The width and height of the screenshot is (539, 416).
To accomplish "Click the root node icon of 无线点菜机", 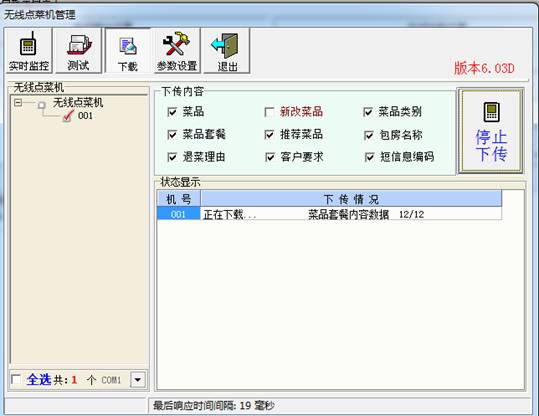I will tap(42, 105).
